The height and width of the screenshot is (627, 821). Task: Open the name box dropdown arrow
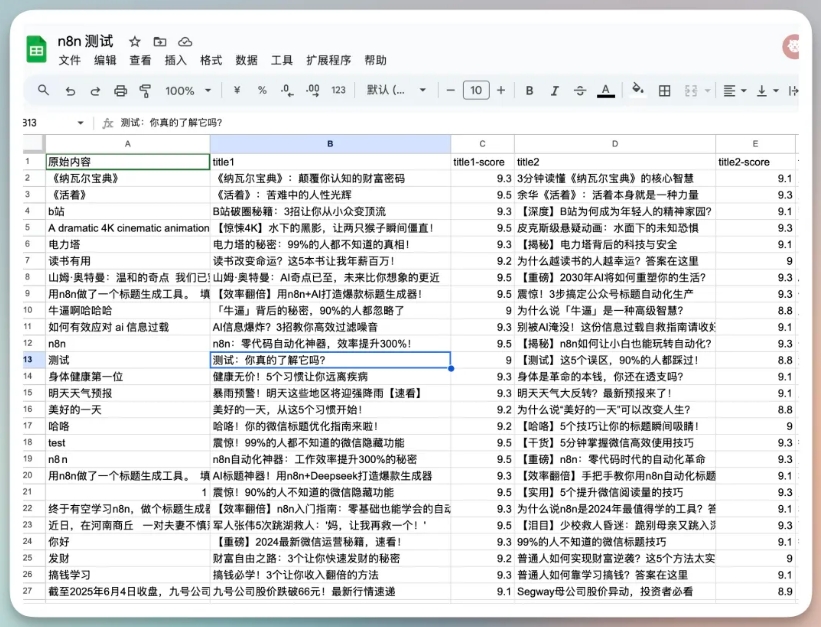[80, 123]
